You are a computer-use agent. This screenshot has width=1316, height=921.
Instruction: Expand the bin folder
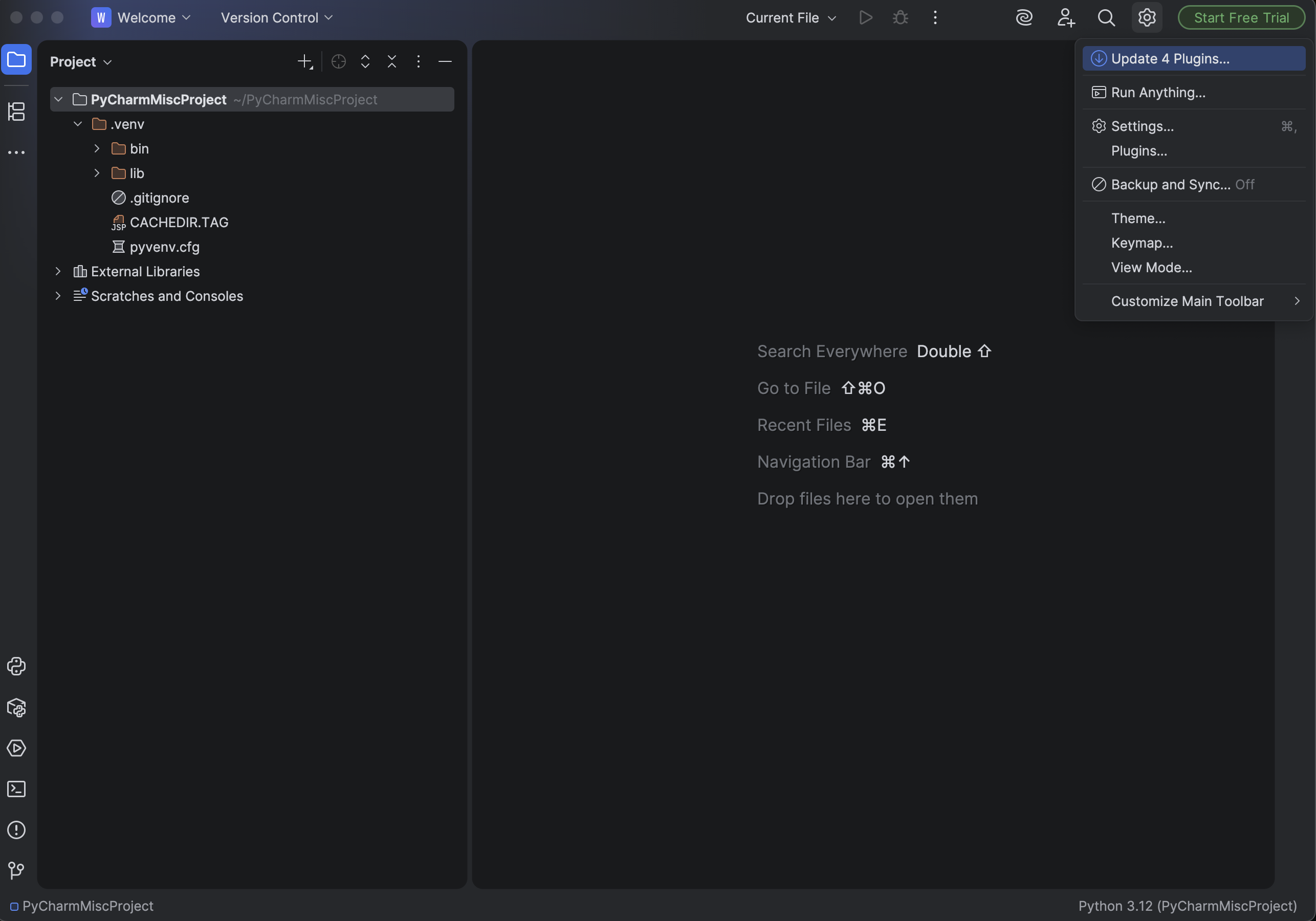point(96,148)
